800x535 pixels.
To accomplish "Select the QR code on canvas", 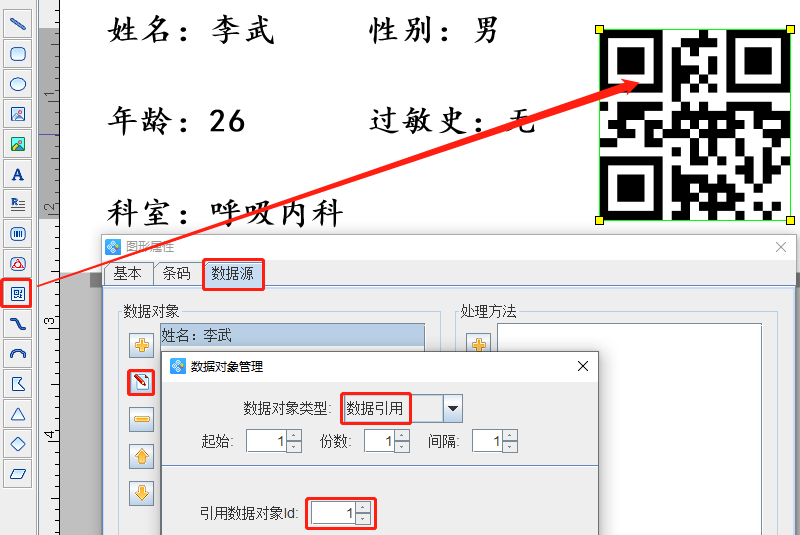I will pyautogui.click(x=695, y=125).
